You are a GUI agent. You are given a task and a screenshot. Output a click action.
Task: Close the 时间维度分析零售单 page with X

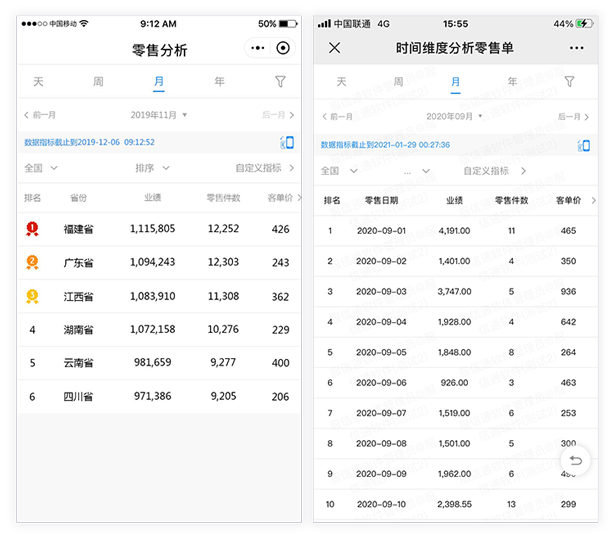tap(334, 48)
